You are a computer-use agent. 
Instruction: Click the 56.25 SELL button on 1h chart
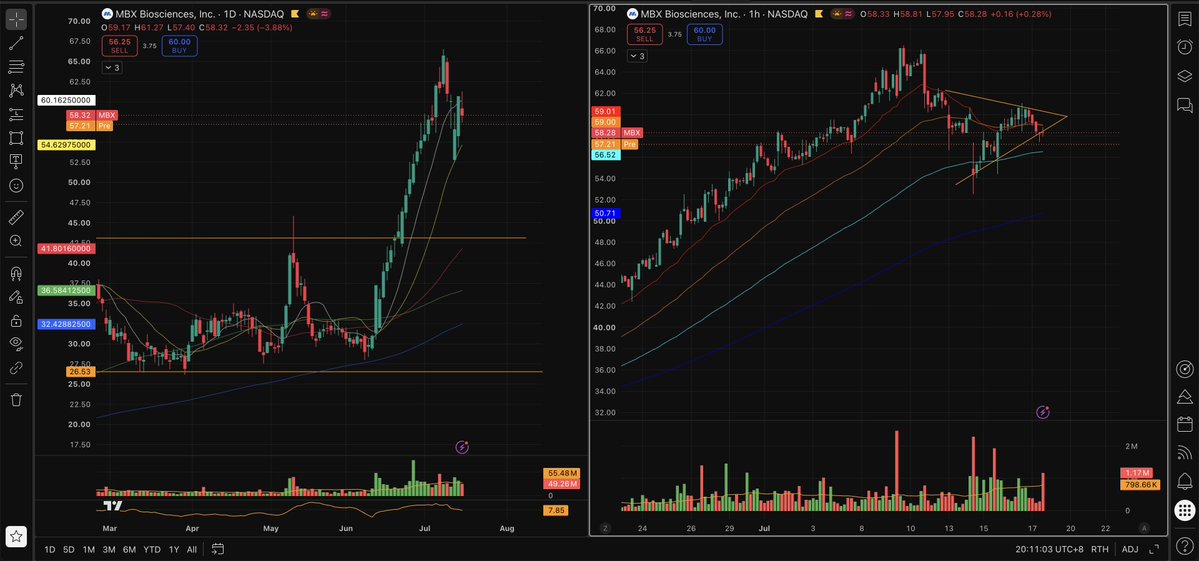645,34
